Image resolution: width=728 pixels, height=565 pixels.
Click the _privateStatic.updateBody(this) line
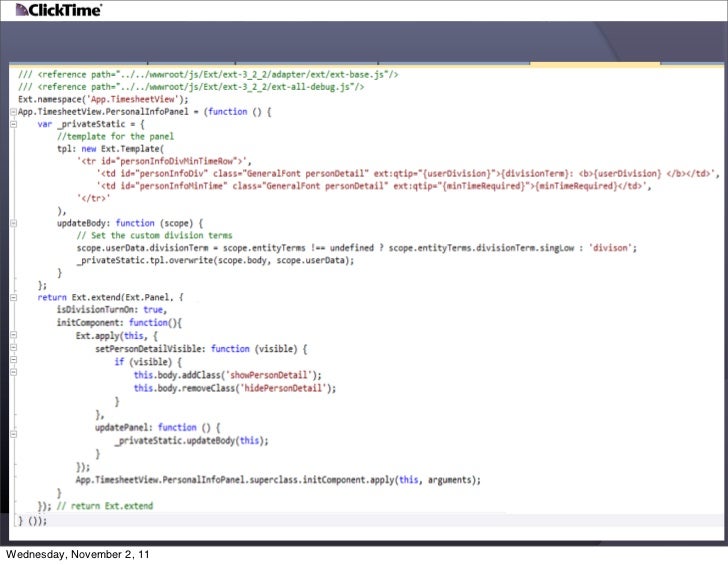pyautogui.click(x=191, y=440)
